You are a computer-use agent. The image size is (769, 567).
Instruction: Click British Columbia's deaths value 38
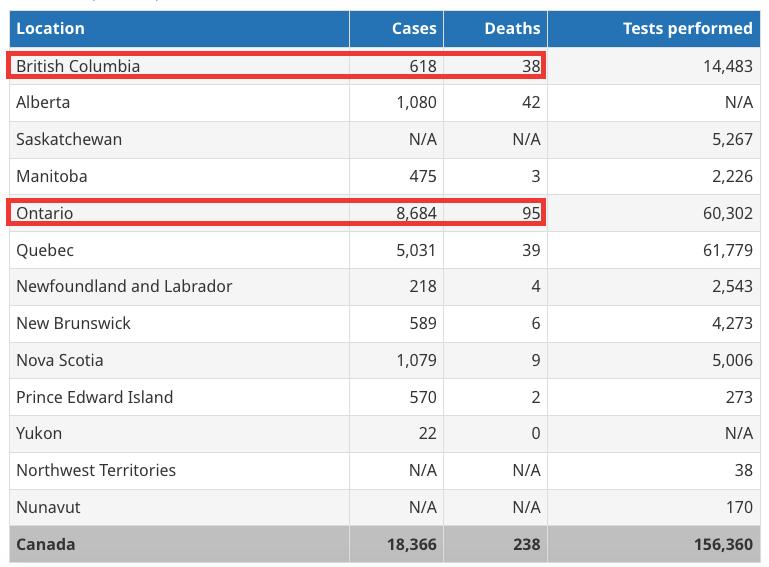point(530,66)
